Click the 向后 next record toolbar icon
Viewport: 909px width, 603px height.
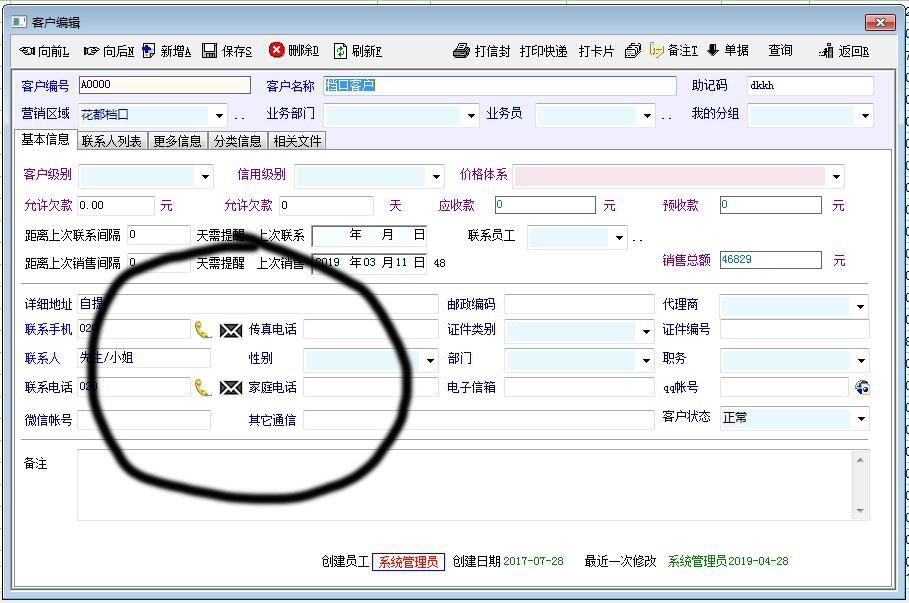(x=92, y=51)
